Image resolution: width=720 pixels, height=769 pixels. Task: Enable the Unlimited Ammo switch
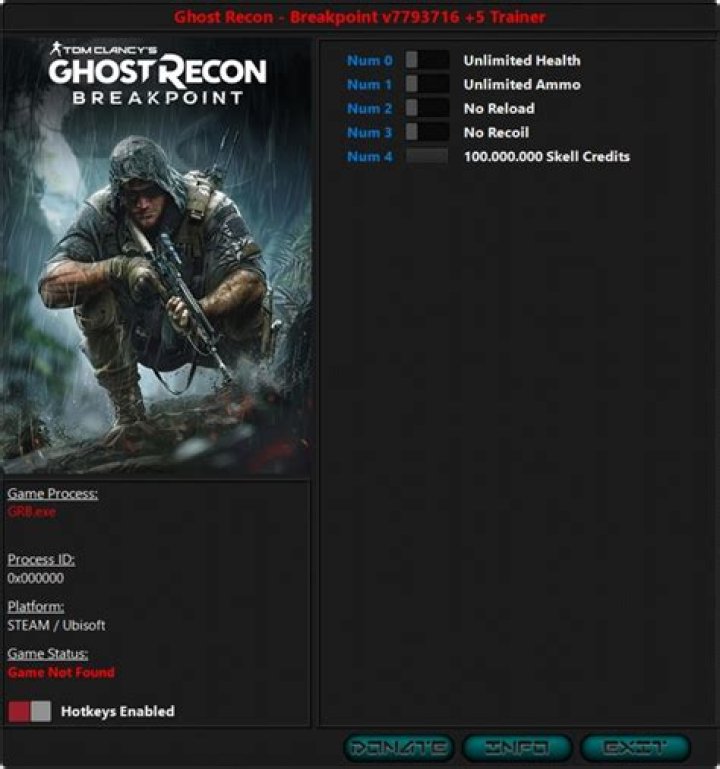click(x=427, y=84)
